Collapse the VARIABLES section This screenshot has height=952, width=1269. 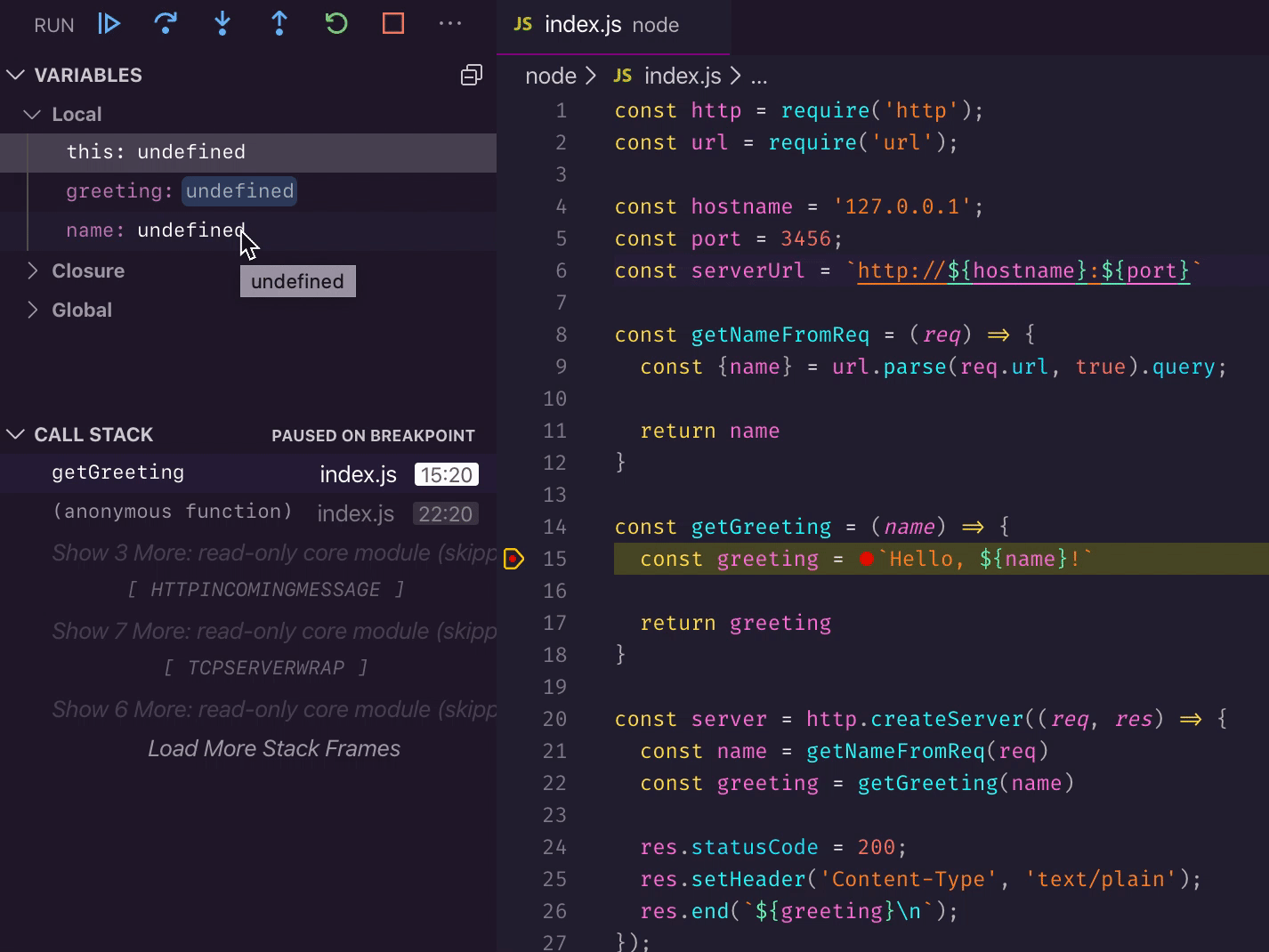click(x=15, y=76)
